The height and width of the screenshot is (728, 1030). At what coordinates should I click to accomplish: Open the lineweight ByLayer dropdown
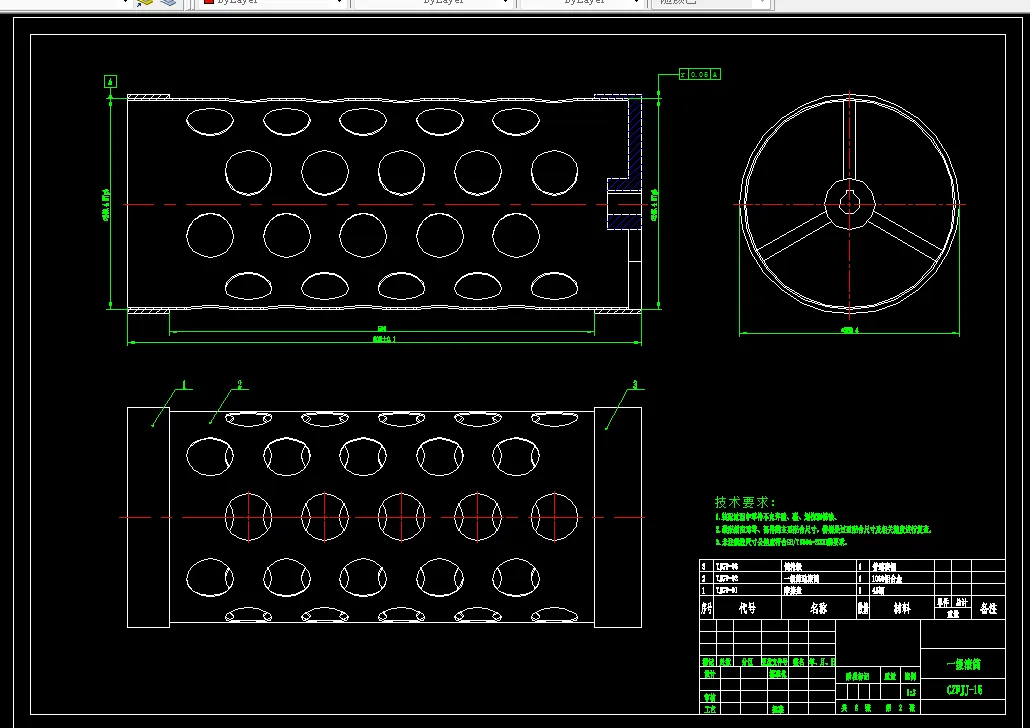tap(581, 2)
